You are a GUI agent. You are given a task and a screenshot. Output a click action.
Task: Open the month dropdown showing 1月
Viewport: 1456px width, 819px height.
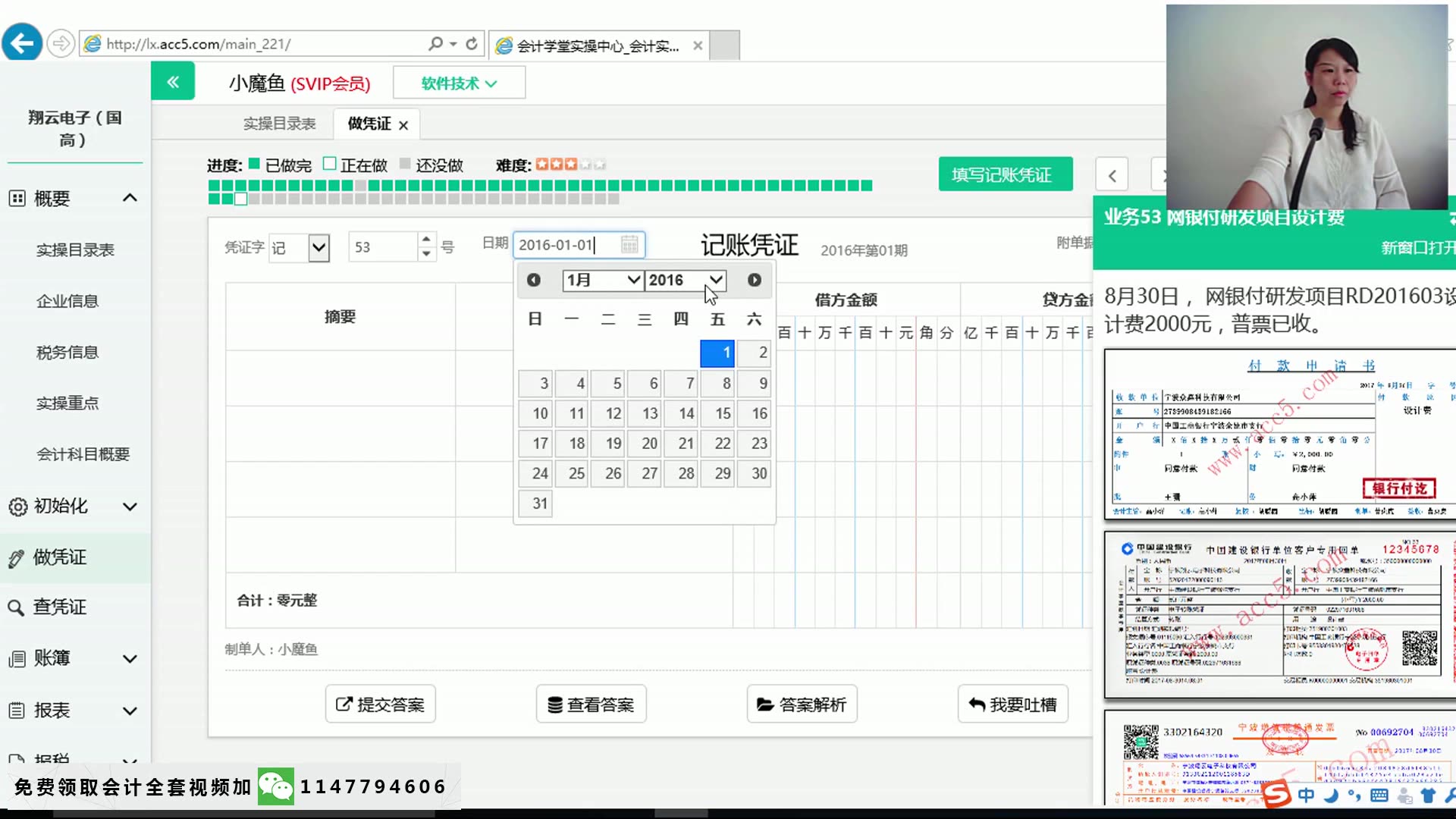click(602, 280)
